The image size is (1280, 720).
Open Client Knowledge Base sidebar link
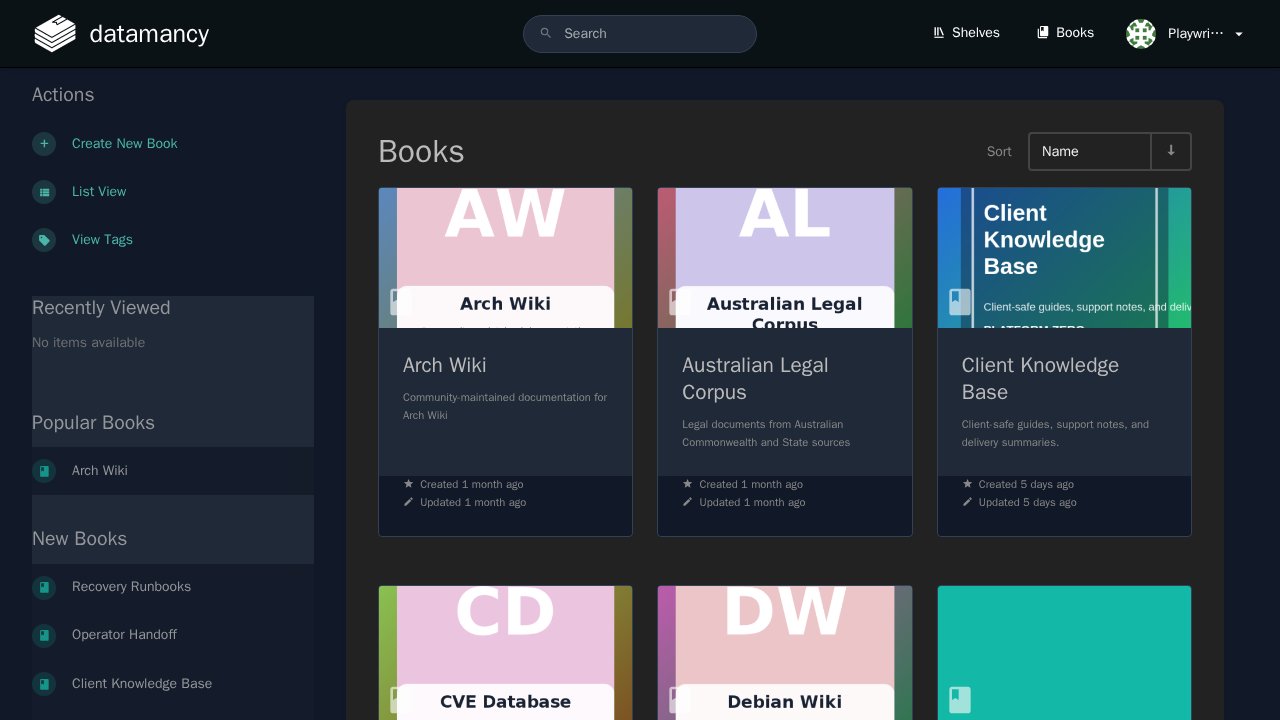pos(142,684)
